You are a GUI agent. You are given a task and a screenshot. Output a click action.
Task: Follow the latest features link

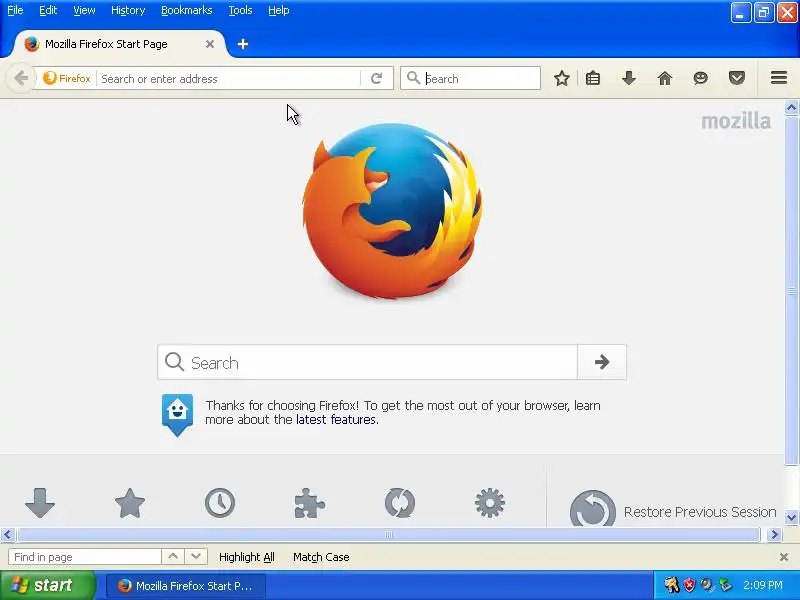pyautogui.click(x=336, y=420)
